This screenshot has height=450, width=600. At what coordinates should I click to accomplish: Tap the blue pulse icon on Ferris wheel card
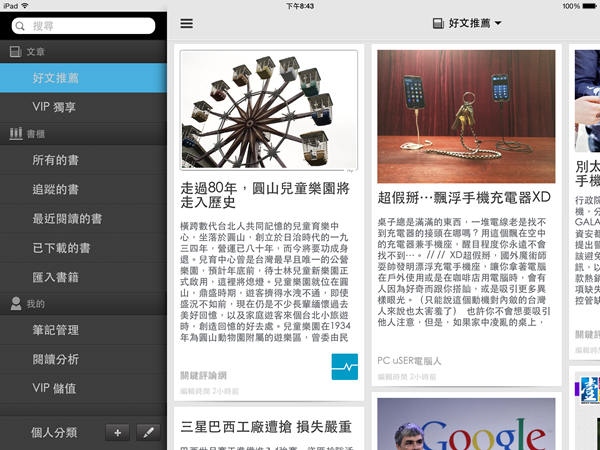tap(345, 367)
